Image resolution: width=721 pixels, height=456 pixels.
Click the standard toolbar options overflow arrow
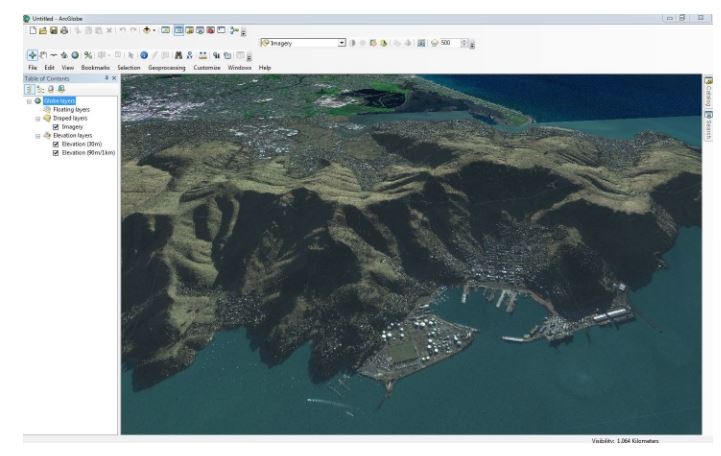click(244, 32)
